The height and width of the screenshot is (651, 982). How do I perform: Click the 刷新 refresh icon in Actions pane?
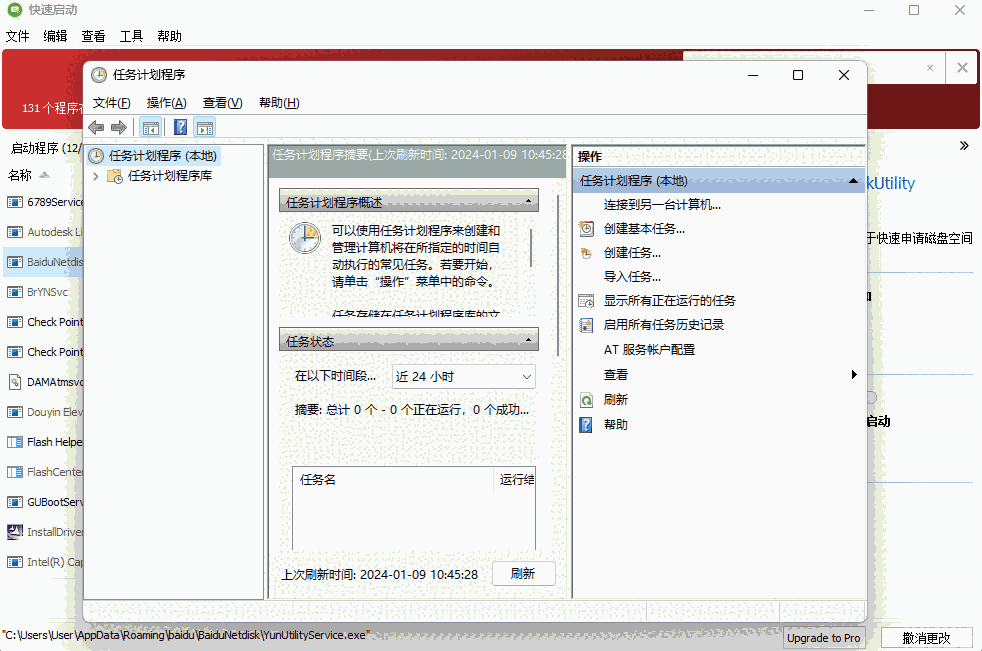pos(584,399)
